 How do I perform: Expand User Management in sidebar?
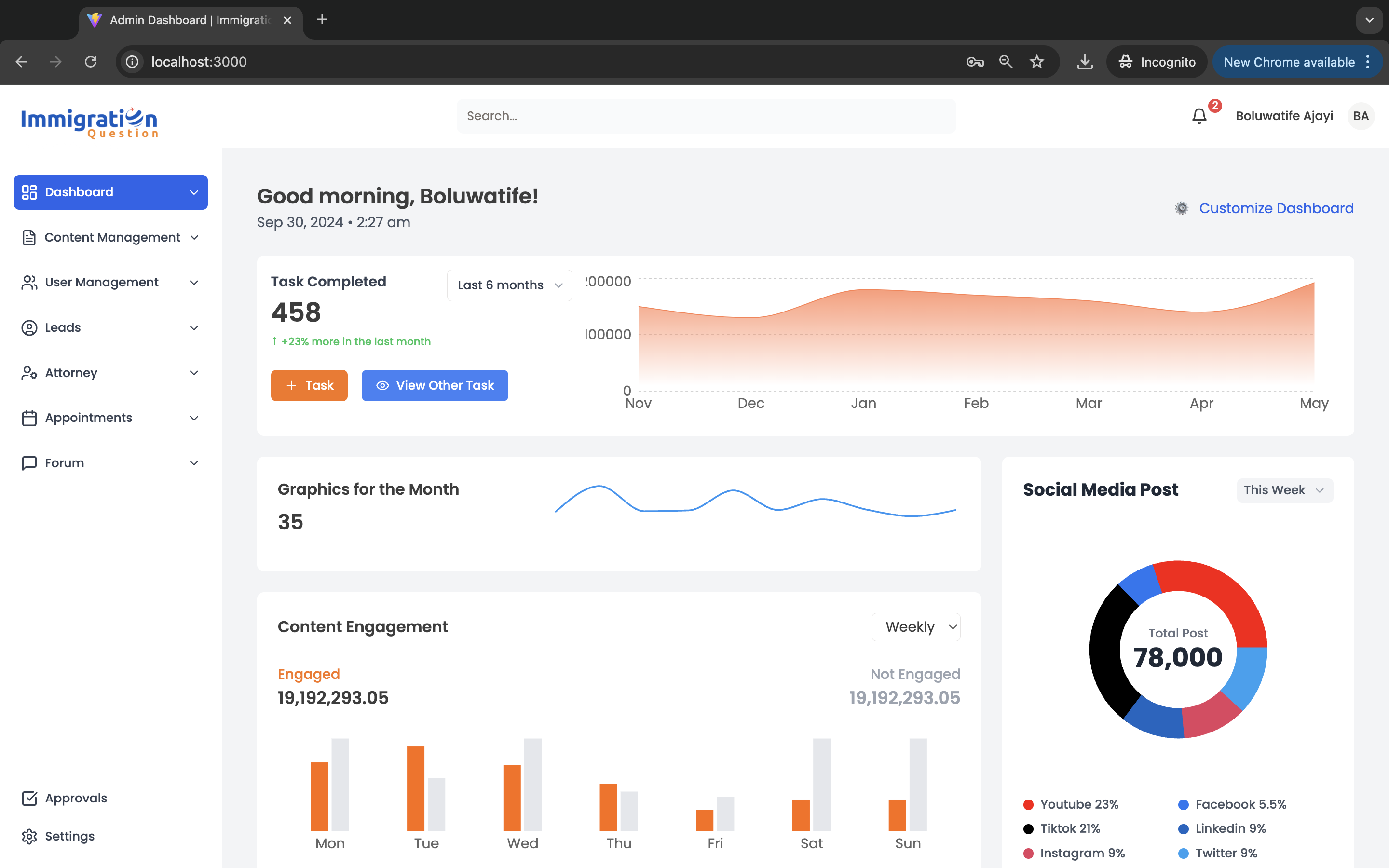pos(111,283)
